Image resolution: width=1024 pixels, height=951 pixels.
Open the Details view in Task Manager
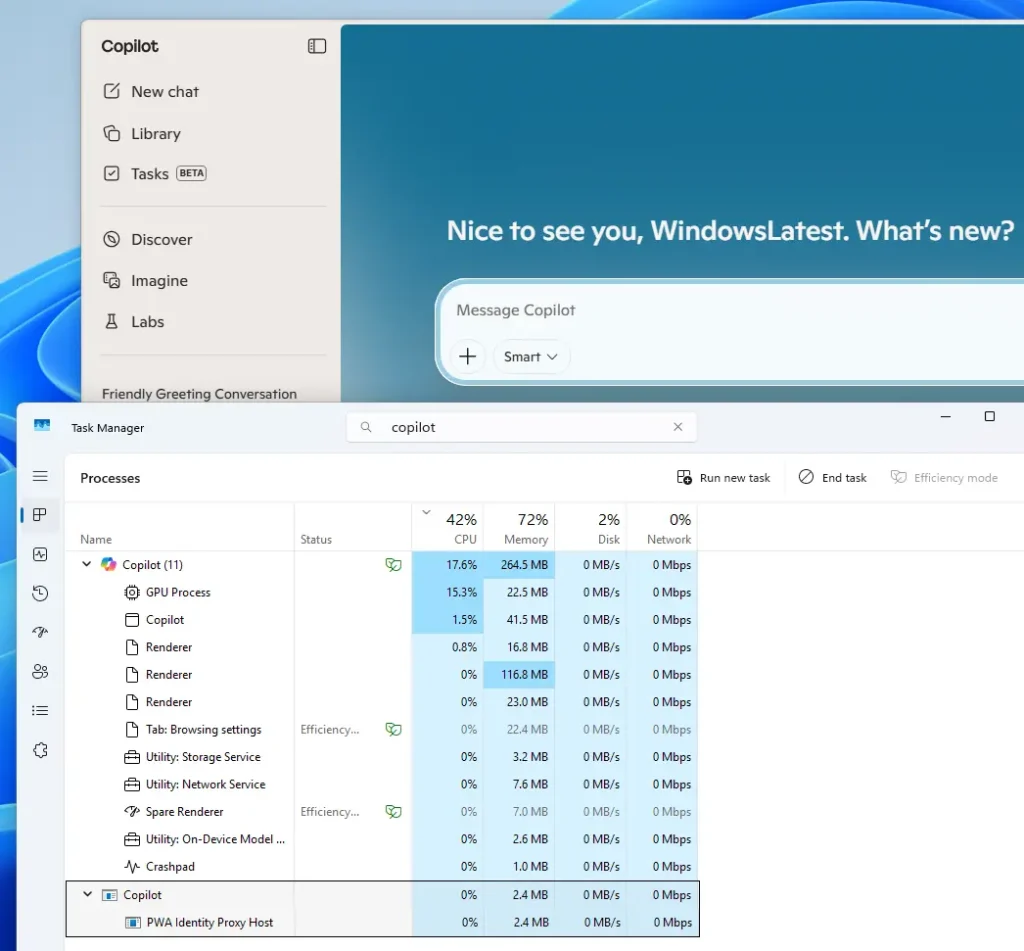(x=40, y=710)
